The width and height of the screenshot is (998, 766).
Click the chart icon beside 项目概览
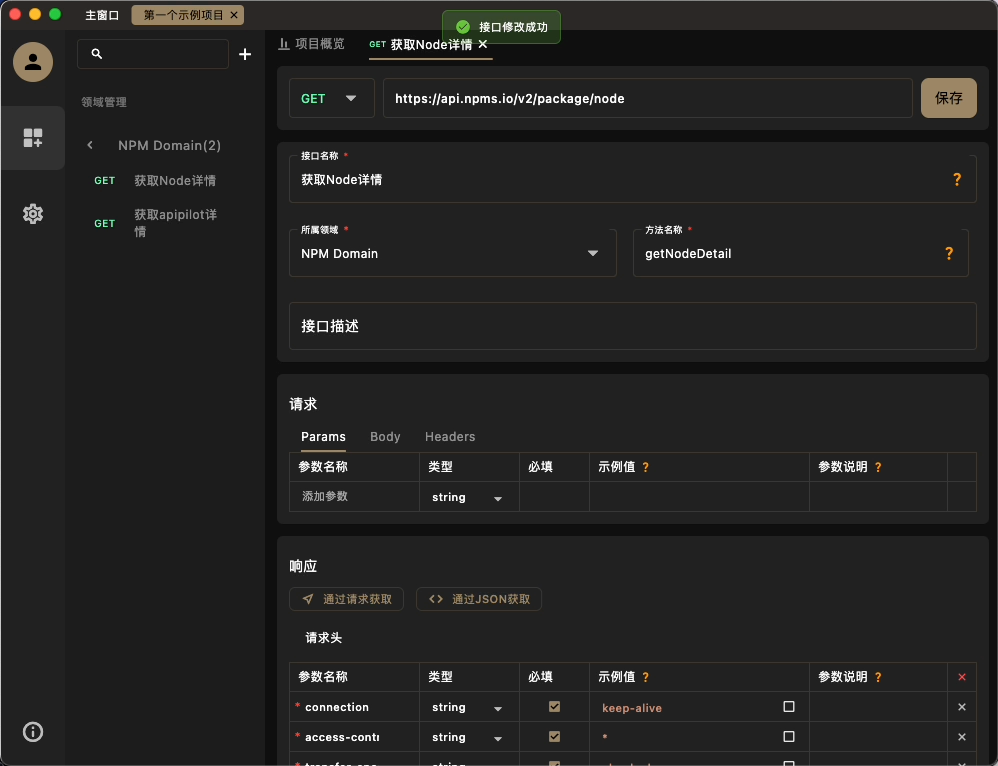(x=284, y=44)
